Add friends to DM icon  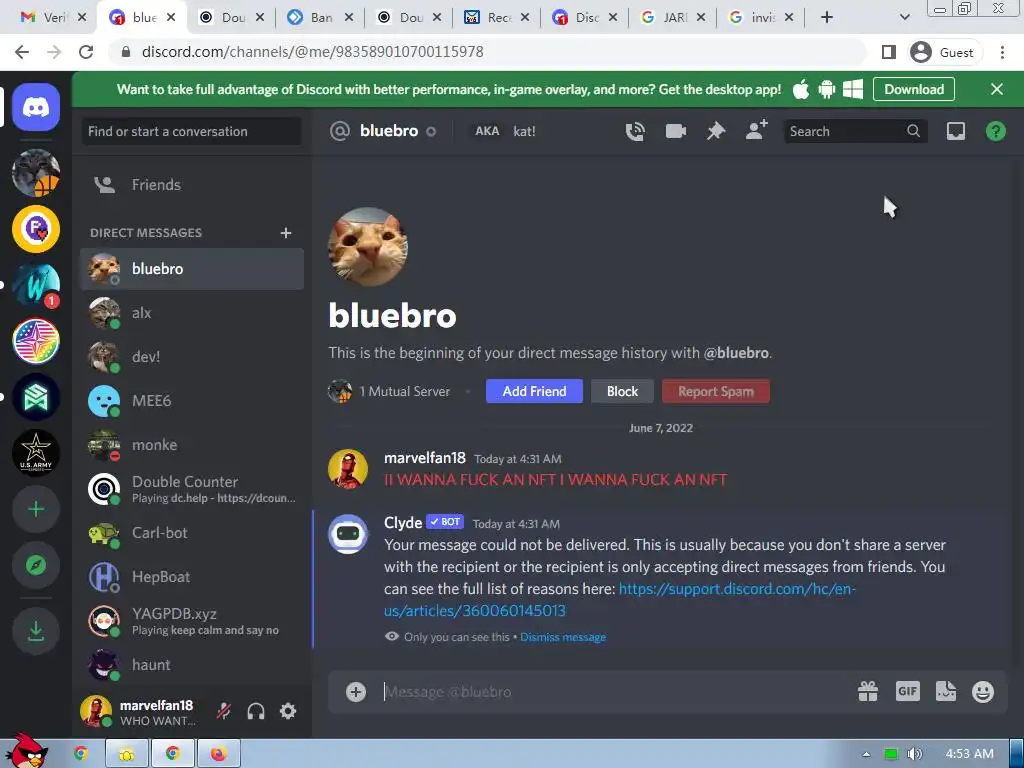pyautogui.click(x=756, y=131)
